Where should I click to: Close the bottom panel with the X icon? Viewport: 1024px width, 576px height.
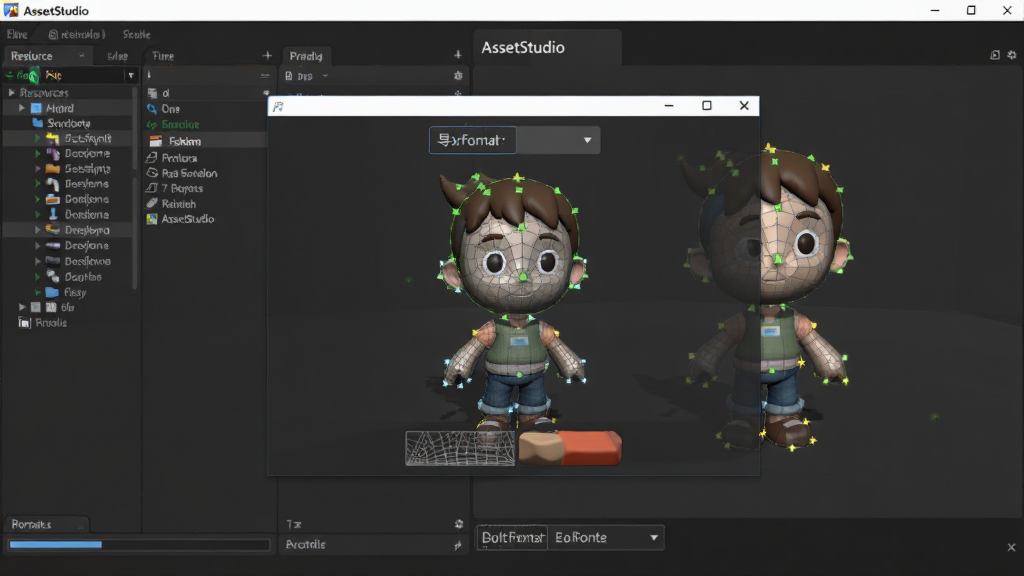coord(1011,547)
